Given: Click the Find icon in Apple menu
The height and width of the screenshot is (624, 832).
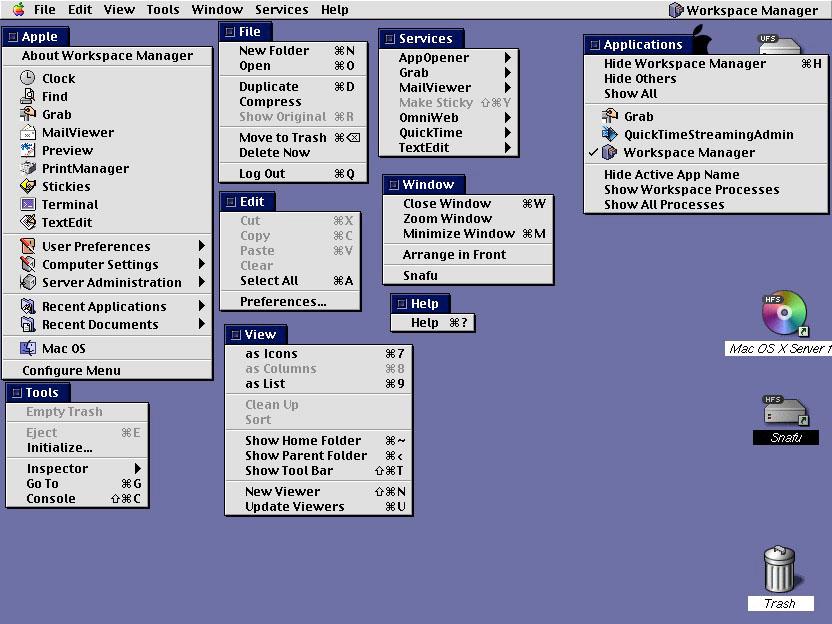Looking at the screenshot, I should 28,96.
